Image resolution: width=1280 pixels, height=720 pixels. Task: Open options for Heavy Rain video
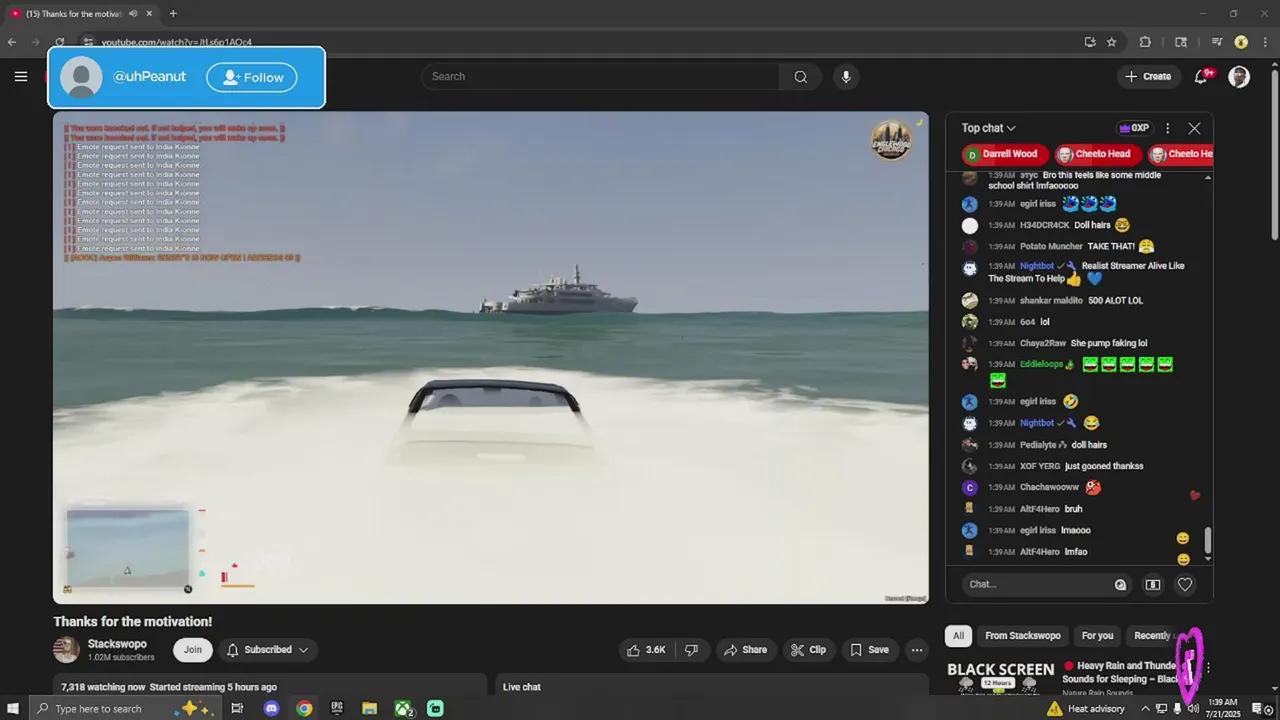[x=1208, y=667]
